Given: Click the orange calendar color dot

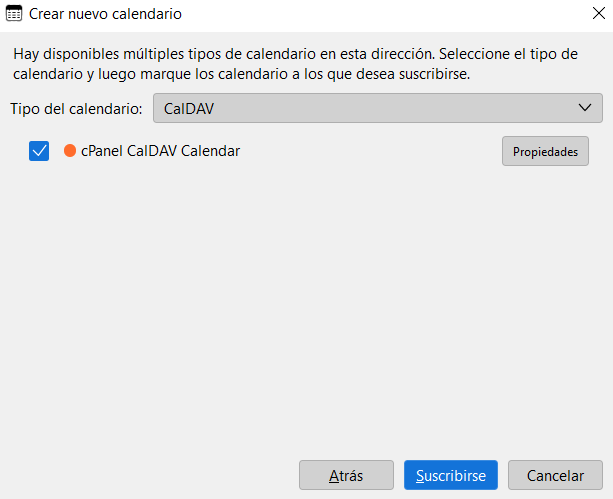Looking at the screenshot, I should tap(70, 151).
